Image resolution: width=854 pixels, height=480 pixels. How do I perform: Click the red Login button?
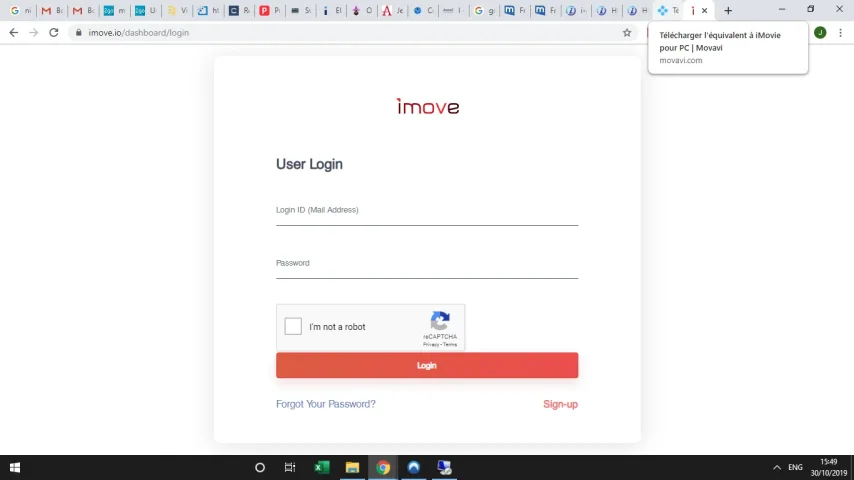(x=426, y=366)
